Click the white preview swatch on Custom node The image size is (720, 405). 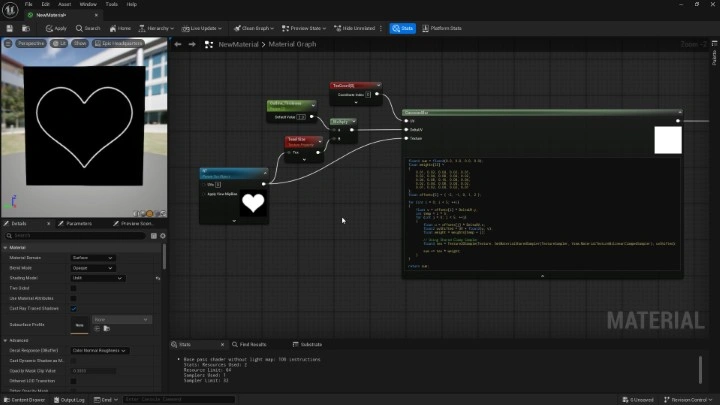pyautogui.click(x=667, y=140)
